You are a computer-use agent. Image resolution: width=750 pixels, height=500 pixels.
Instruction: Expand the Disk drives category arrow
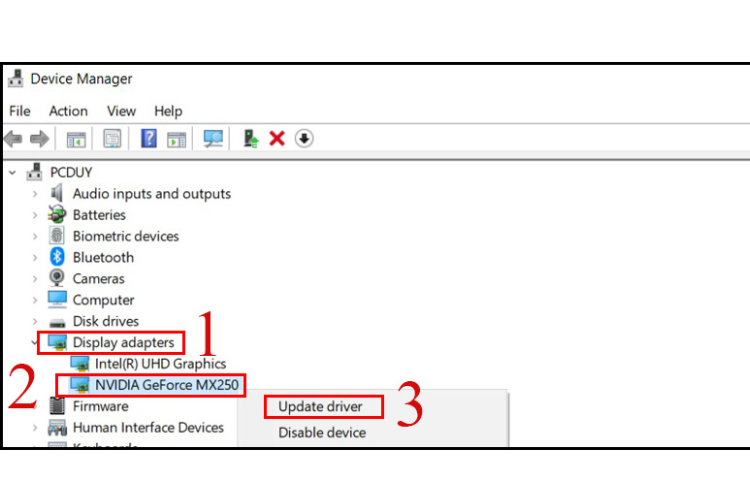(x=35, y=321)
